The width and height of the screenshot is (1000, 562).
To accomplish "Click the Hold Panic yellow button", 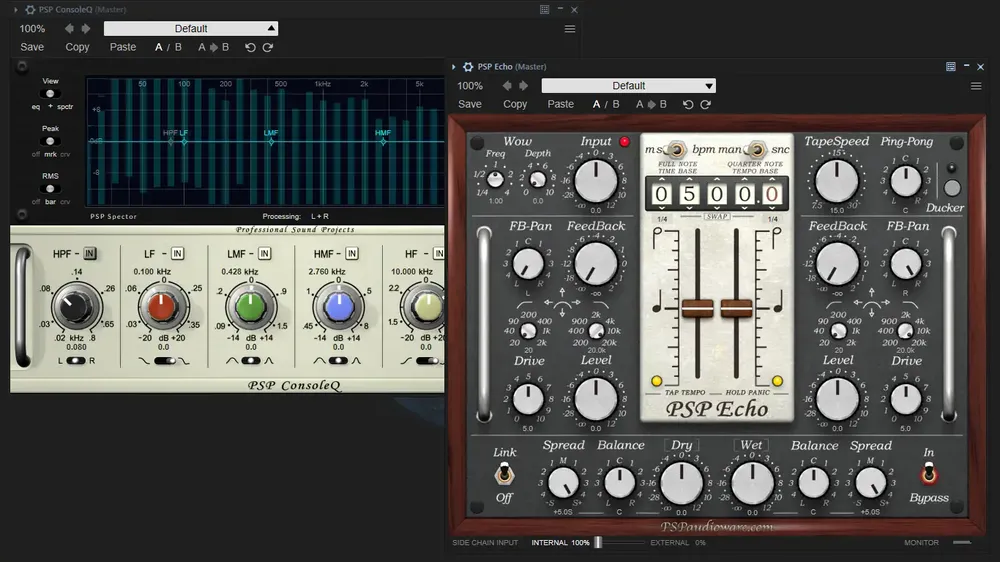I will (777, 381).
